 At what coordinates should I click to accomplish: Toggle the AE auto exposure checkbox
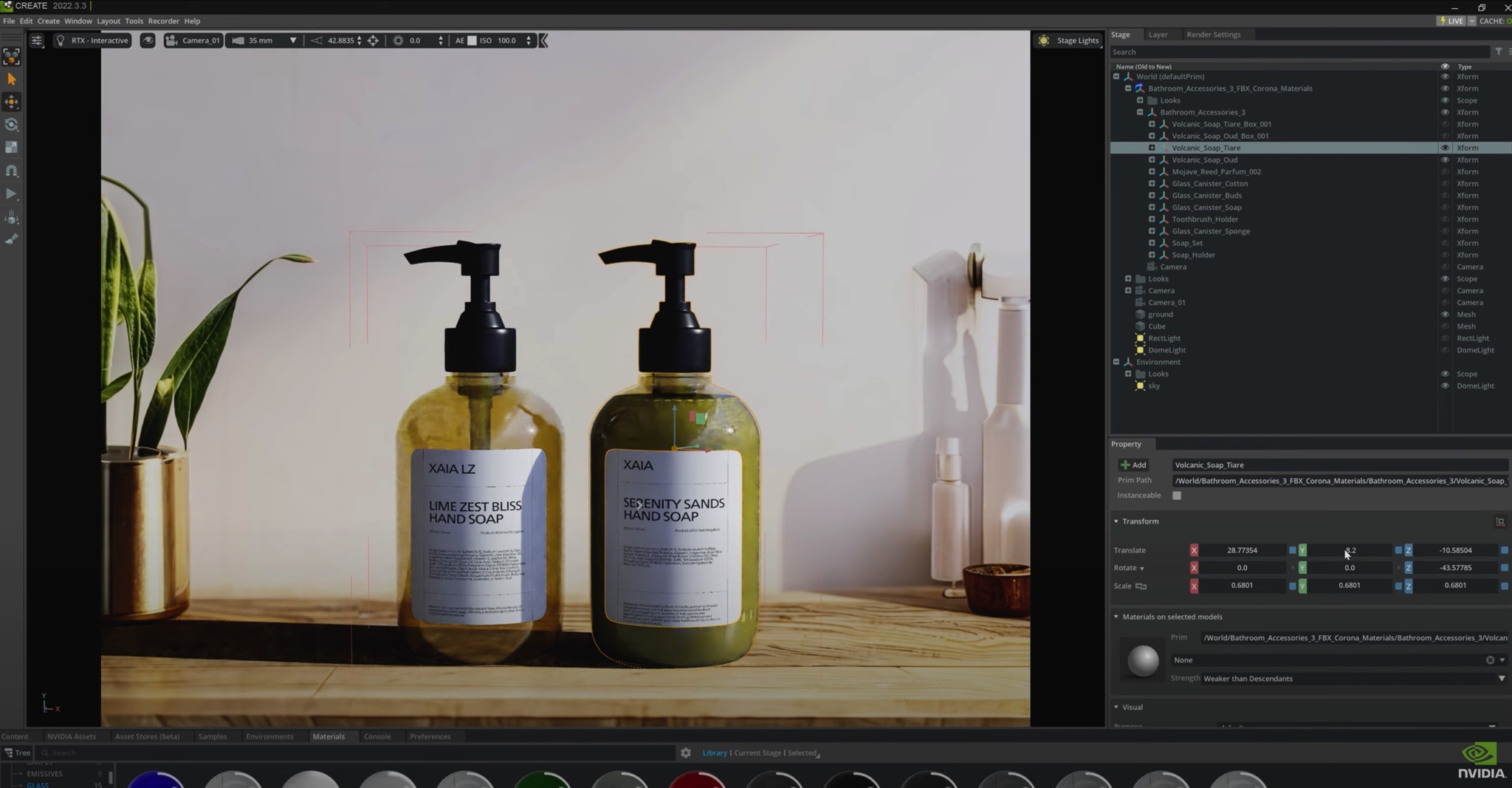click(472, 41)
